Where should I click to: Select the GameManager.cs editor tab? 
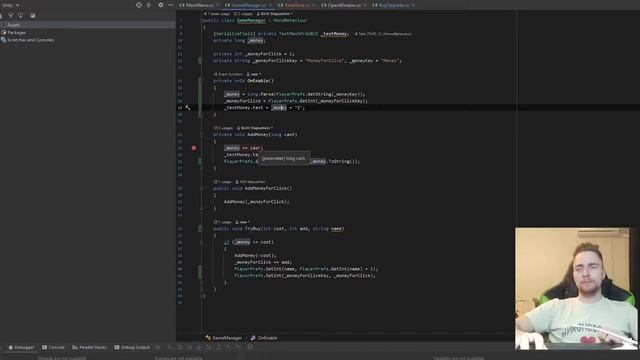coord(249,5)
